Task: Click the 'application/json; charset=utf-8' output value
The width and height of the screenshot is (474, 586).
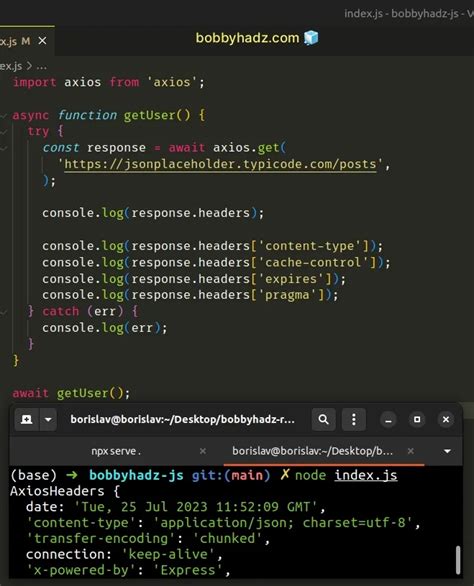Action: [x=283, y=523]
